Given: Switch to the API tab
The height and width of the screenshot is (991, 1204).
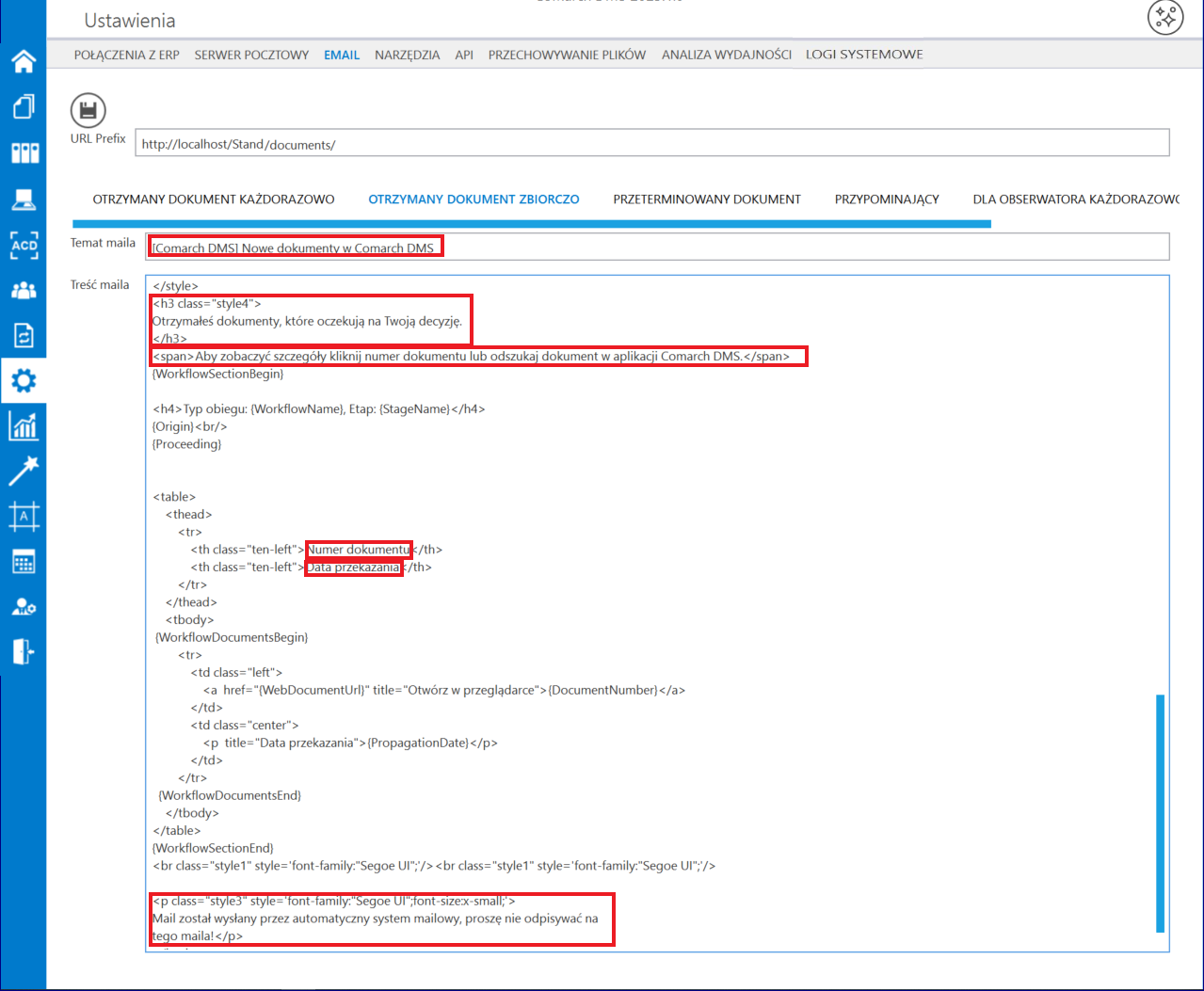Looking at the screenshot, I should [x=464, y=55].
